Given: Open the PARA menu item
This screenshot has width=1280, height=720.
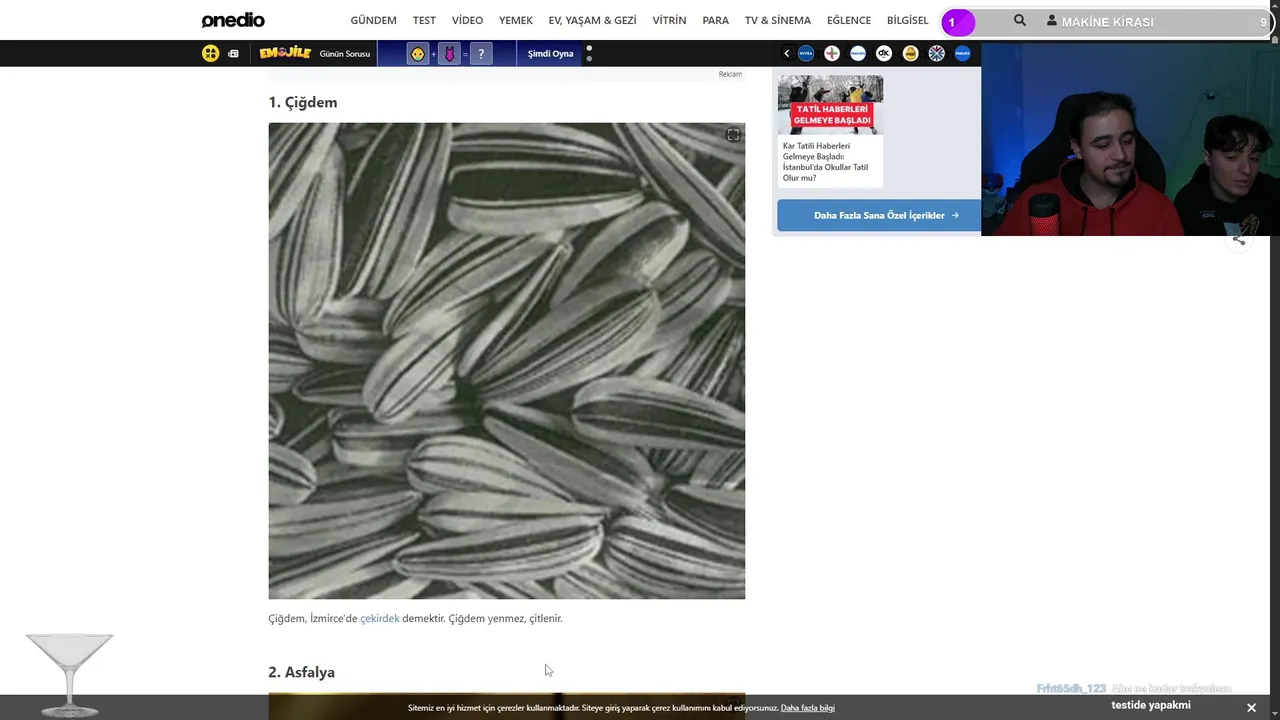Looking at the screenshot, I should click(716, 20).
